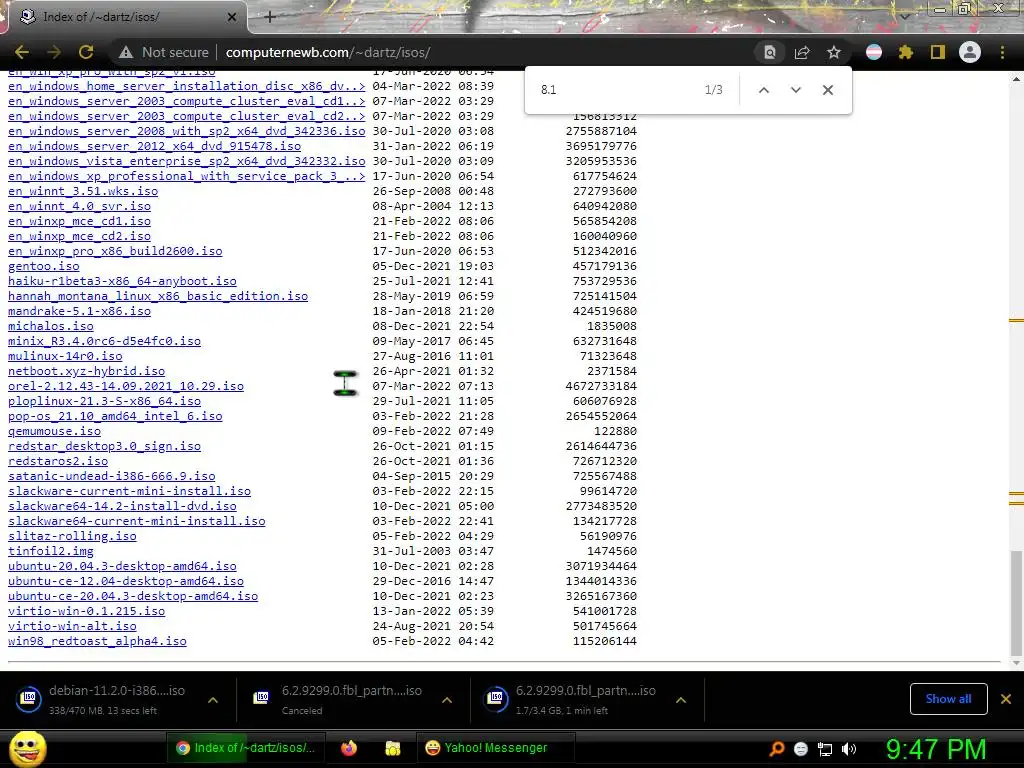This screenshot has height=768, width=1024.
Task: Download minix_R3.4.0rc6-d5e4fc0.iso
Action: click(104, 341)
